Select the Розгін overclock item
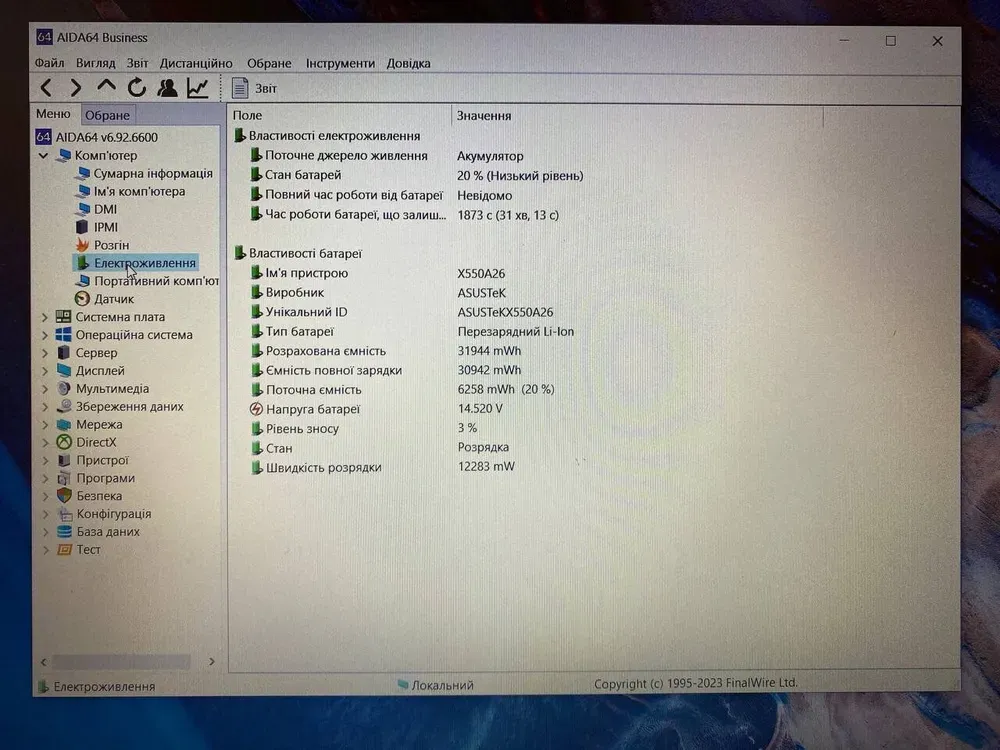This screenshot has height=750, width=1000. tap(111, 245)
